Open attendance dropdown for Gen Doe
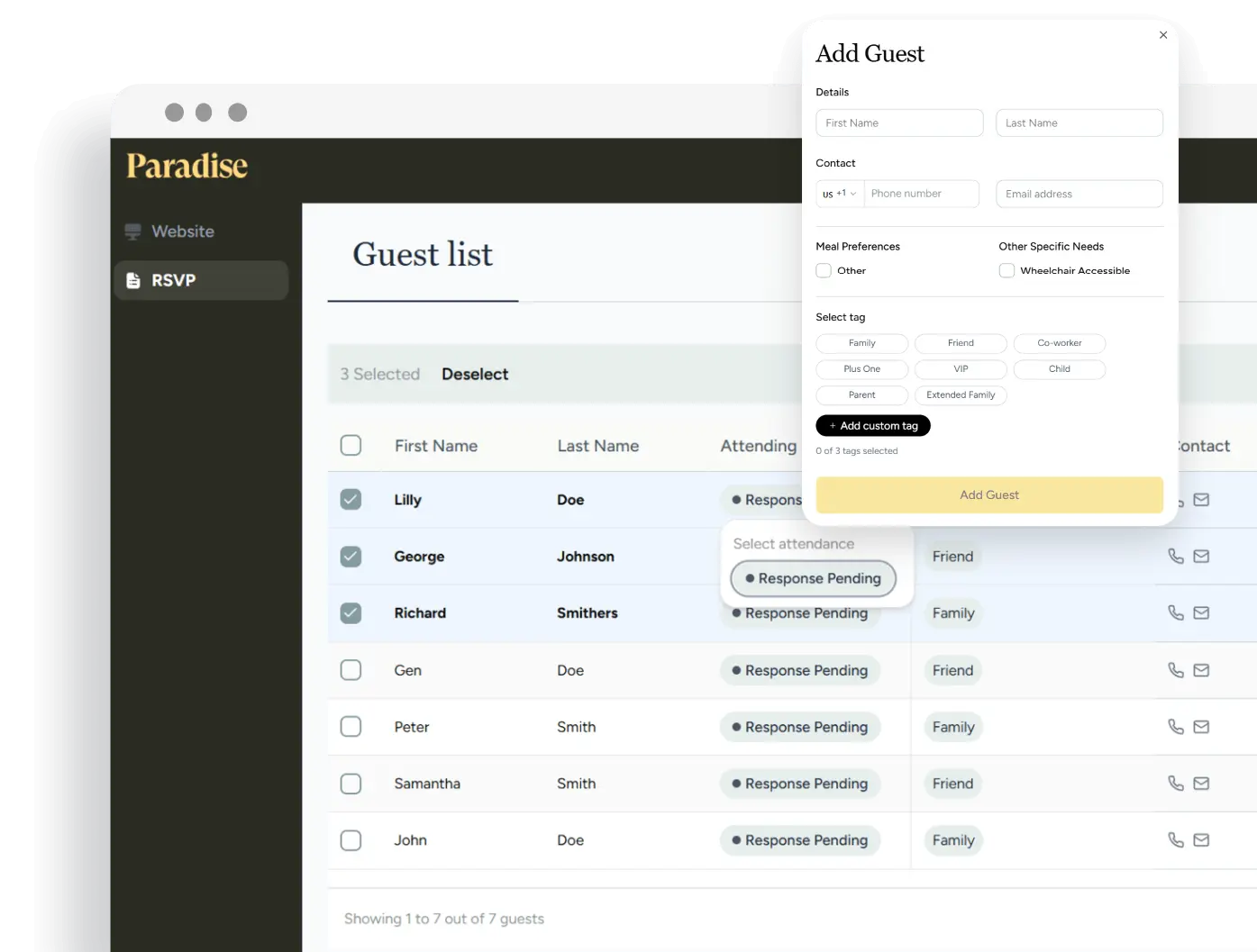The image size is (1257, 952). pos(800,670)
